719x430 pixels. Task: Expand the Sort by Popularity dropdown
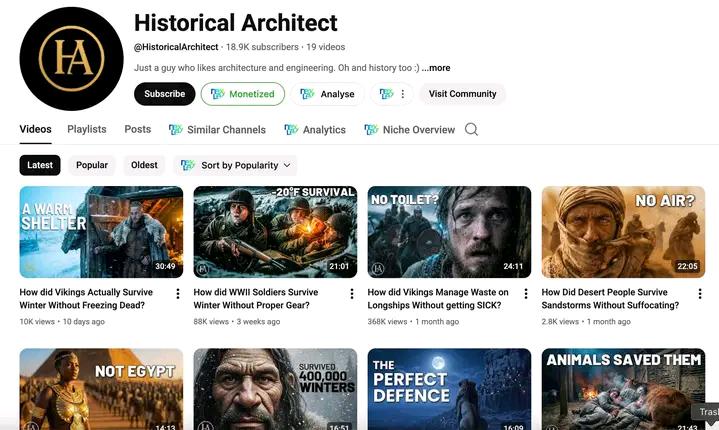click(236, 165)
